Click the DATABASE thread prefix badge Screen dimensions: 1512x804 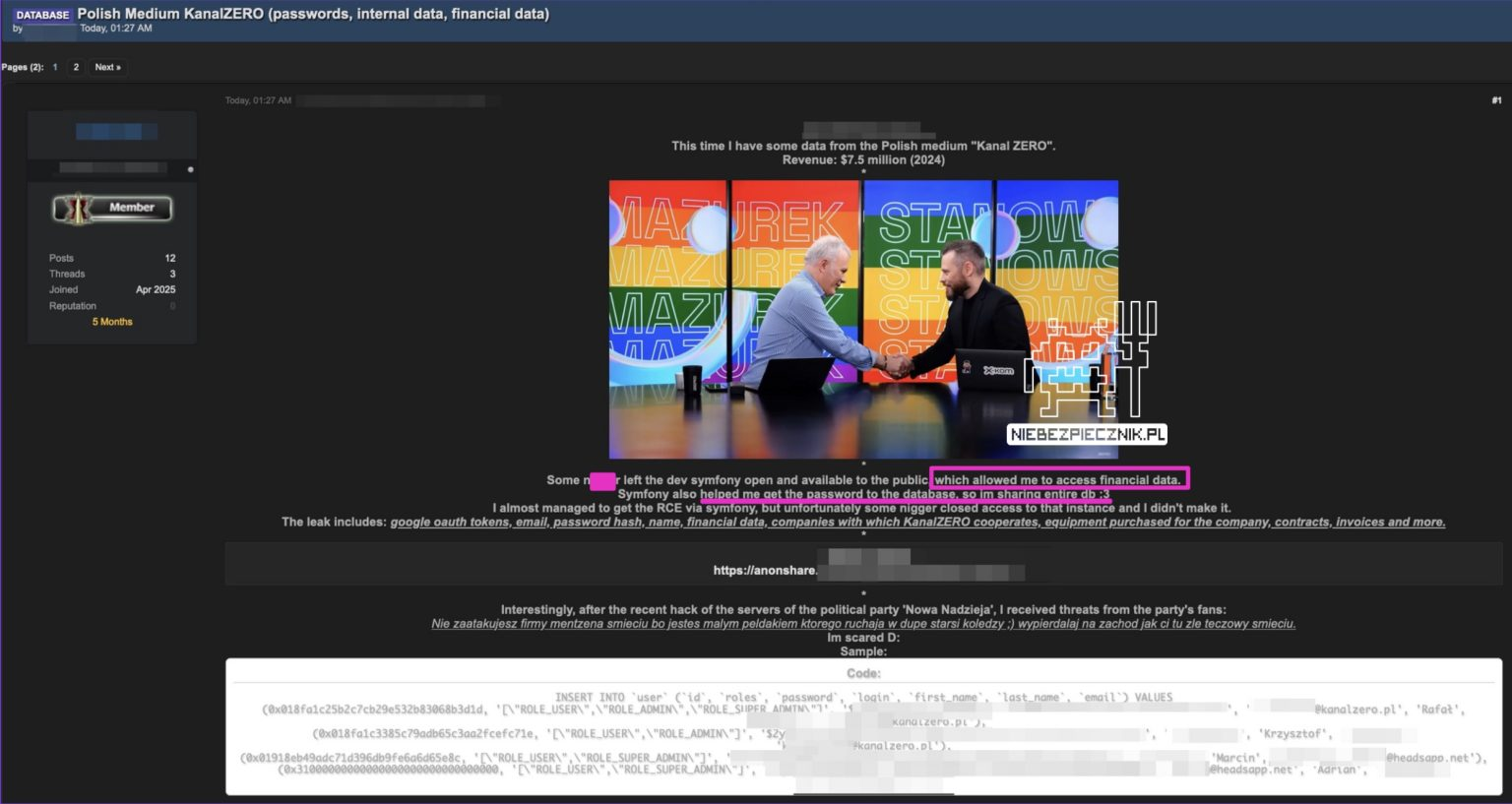[42, 15]
